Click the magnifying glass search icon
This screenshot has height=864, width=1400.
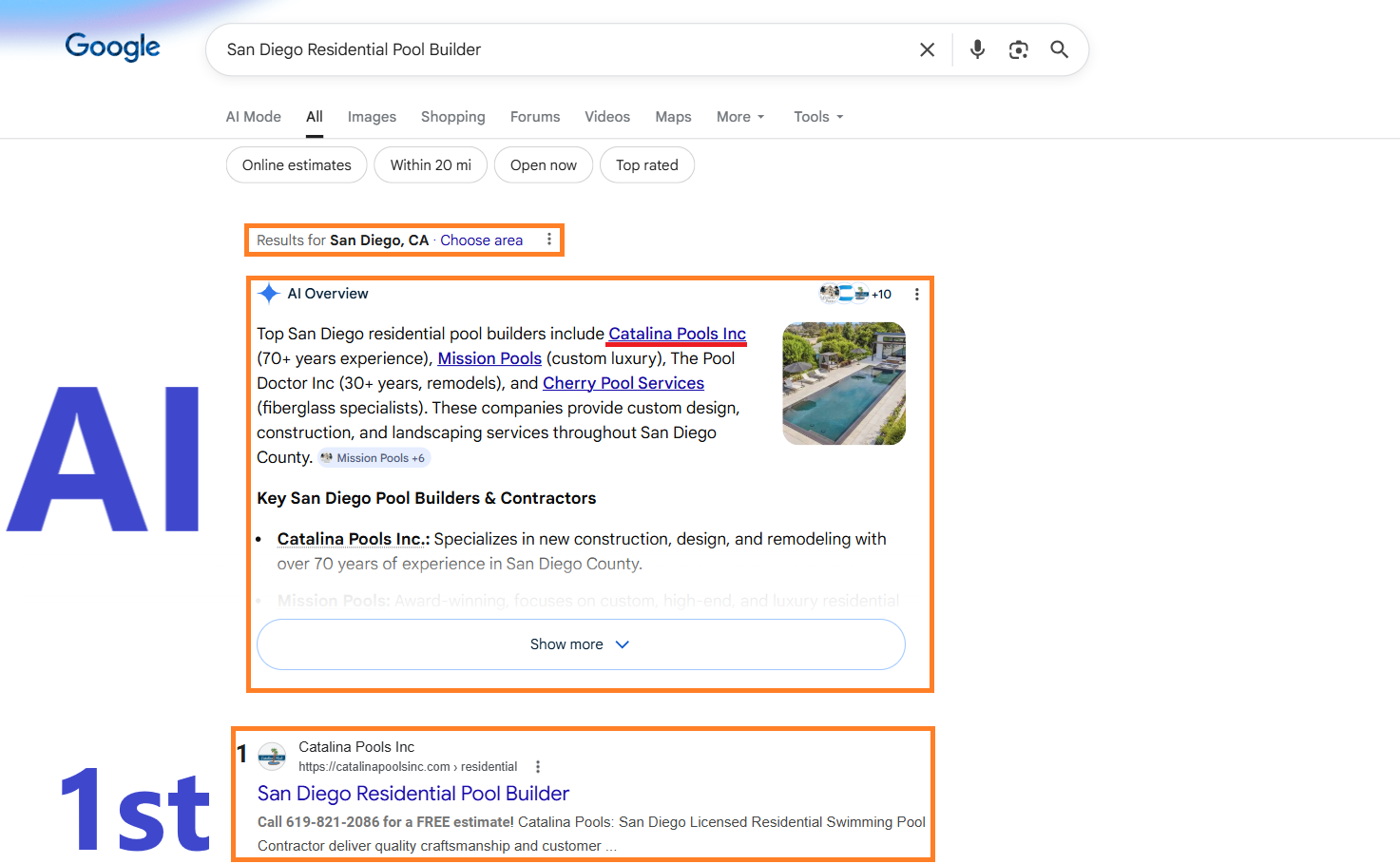pyautogui.click(x=1059, y=49)
